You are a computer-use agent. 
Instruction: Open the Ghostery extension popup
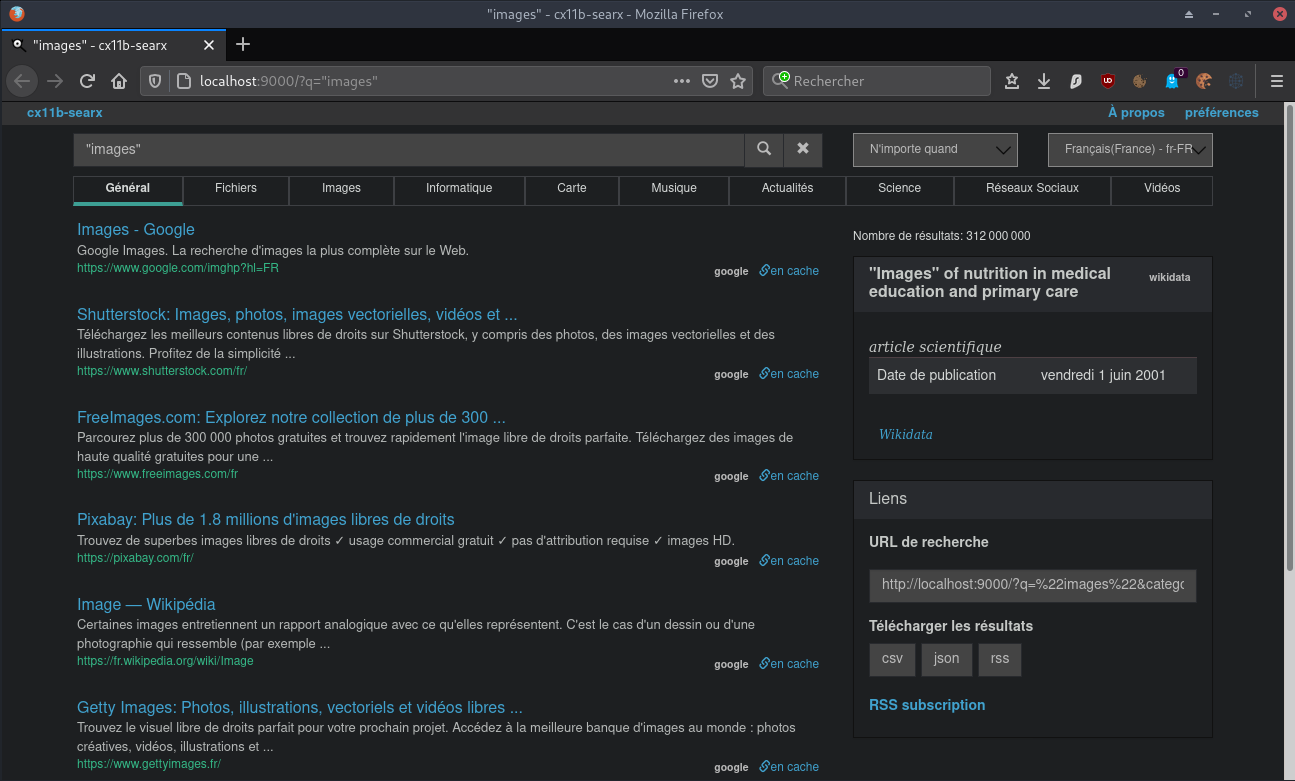click(x=1172, y=81)
